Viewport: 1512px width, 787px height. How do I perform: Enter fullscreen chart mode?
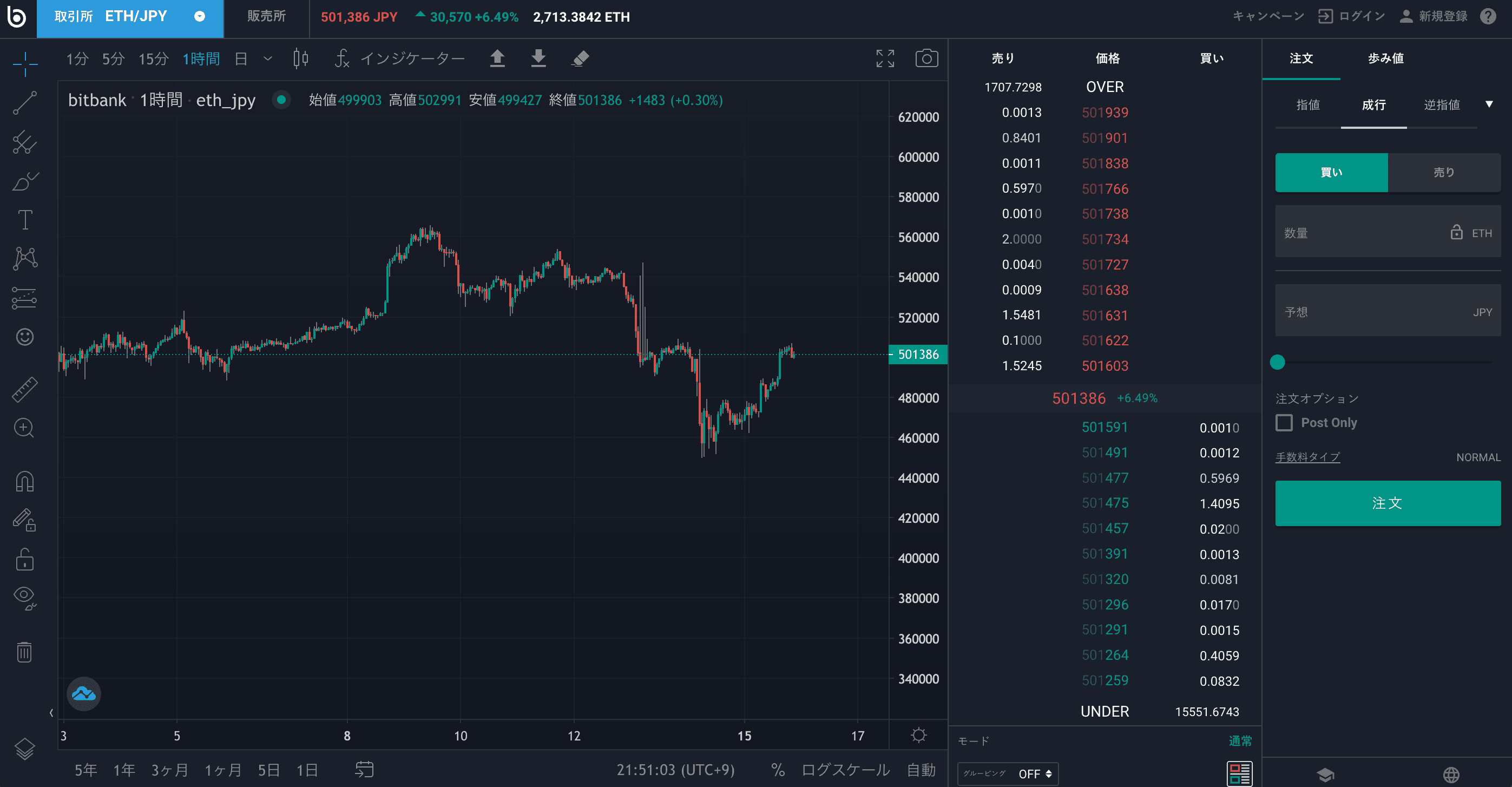[x=885, y=58]
